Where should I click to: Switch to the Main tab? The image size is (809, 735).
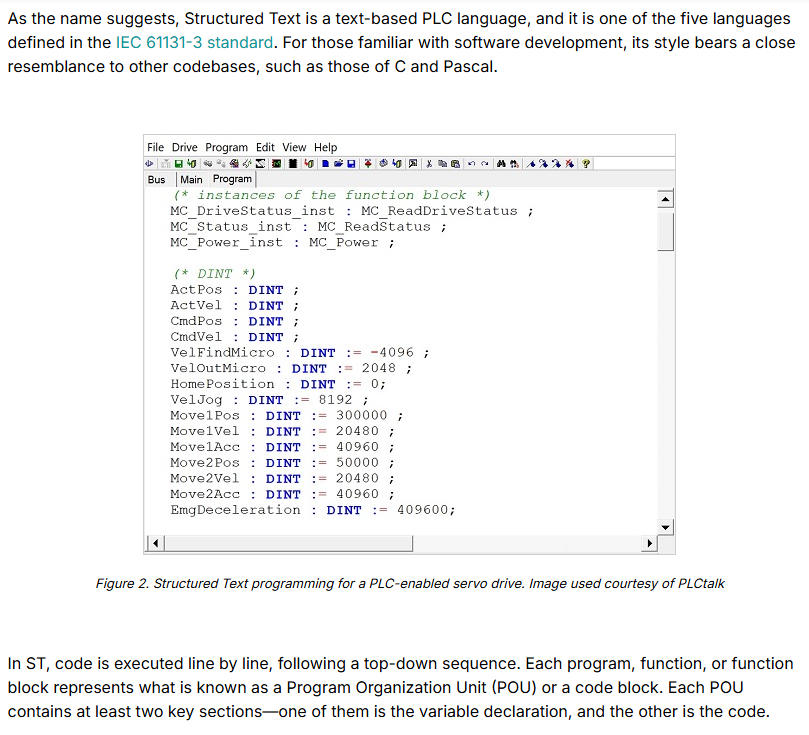coord(191,180)
